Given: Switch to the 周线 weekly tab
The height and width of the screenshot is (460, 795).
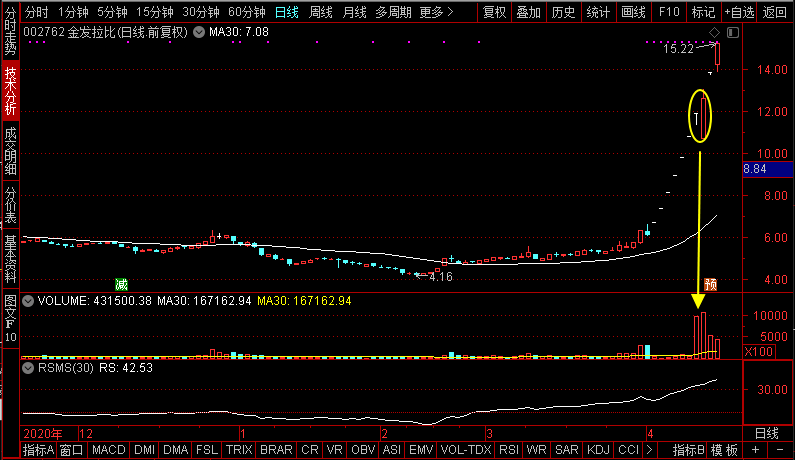Looking at the screenshot, I should pyautogui.click(x=321, y=12).
